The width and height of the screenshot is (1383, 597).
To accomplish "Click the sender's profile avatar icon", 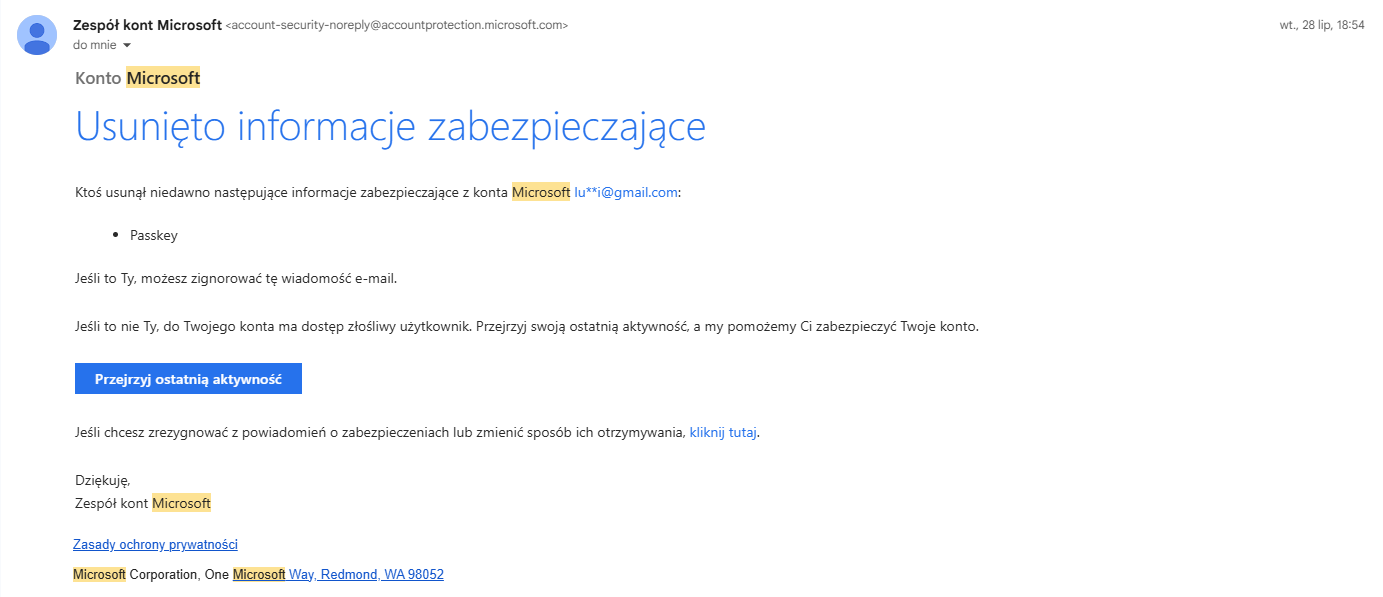I will pos(37,36).
